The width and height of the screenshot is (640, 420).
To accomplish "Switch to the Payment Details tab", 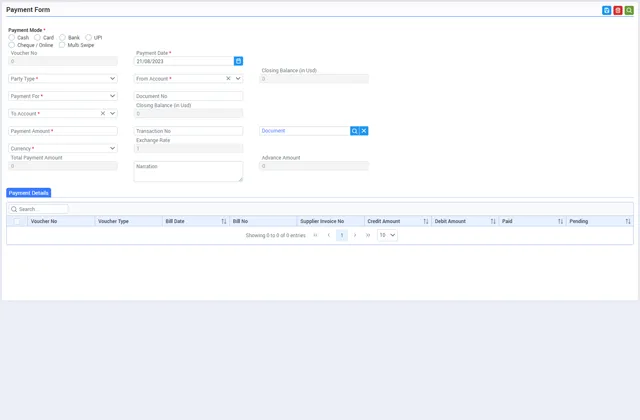I will tap(28, 192).
